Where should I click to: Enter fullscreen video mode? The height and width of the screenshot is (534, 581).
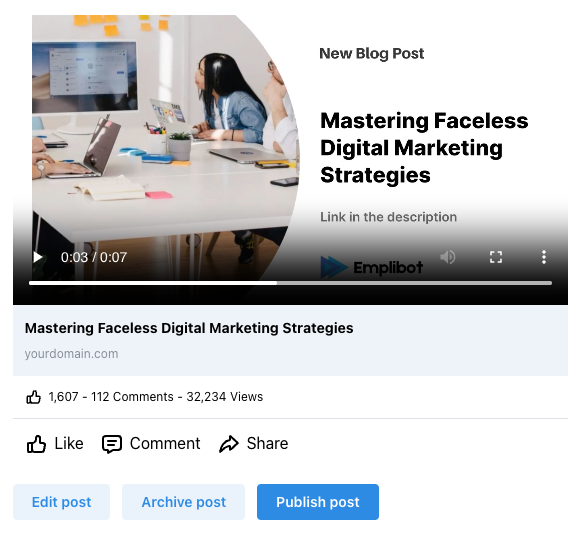pyautogui.click(x=496, y=257)
